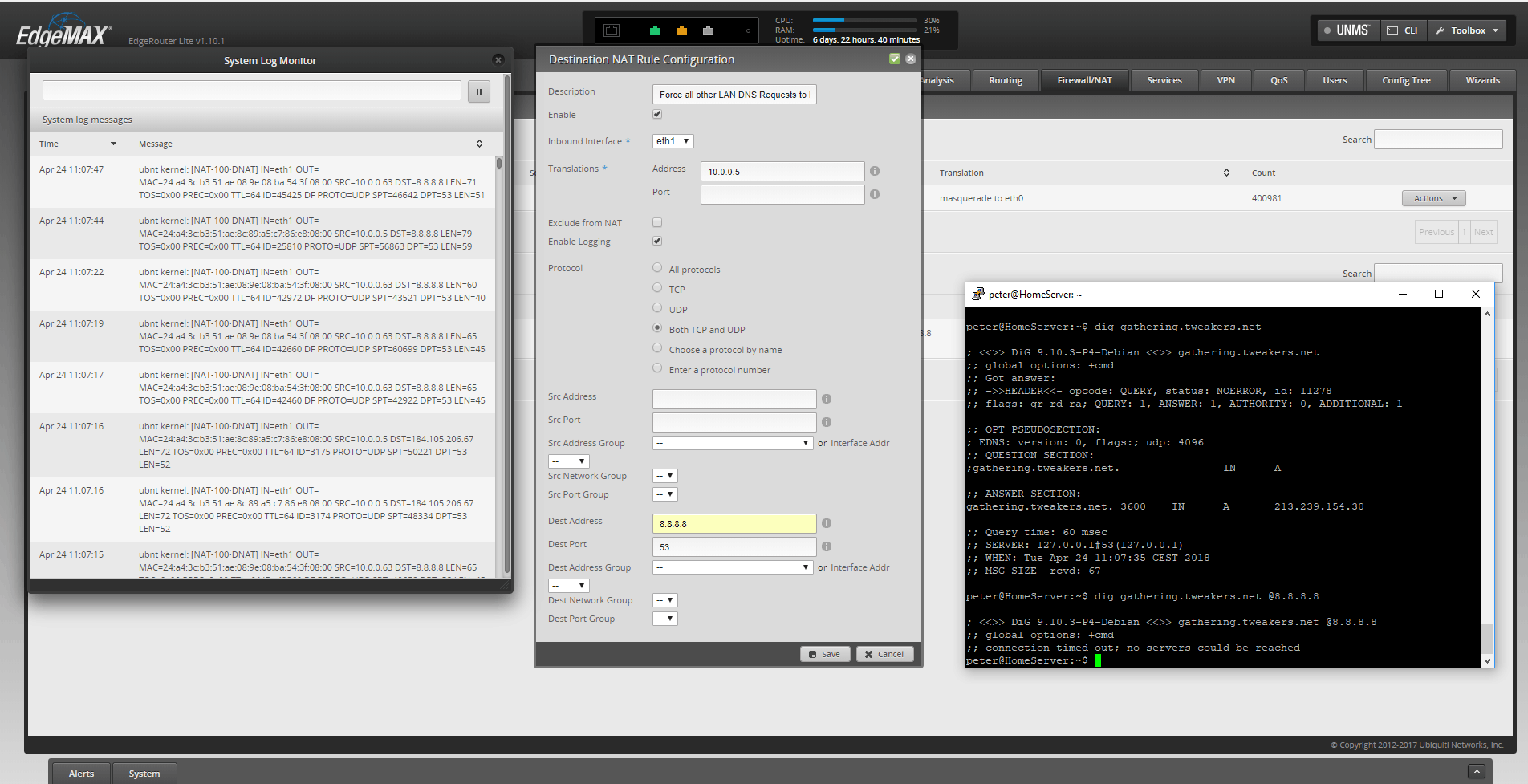This screenshot has height=784, width=1528.
Task: Open the Toolbox dropdown menu
Action: click(x=1467, y=30)
